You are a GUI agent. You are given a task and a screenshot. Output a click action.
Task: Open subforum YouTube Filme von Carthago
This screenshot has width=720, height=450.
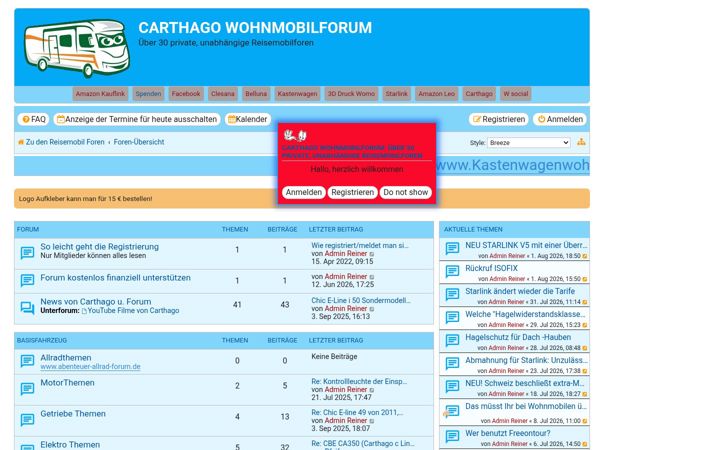coord(133,310)
